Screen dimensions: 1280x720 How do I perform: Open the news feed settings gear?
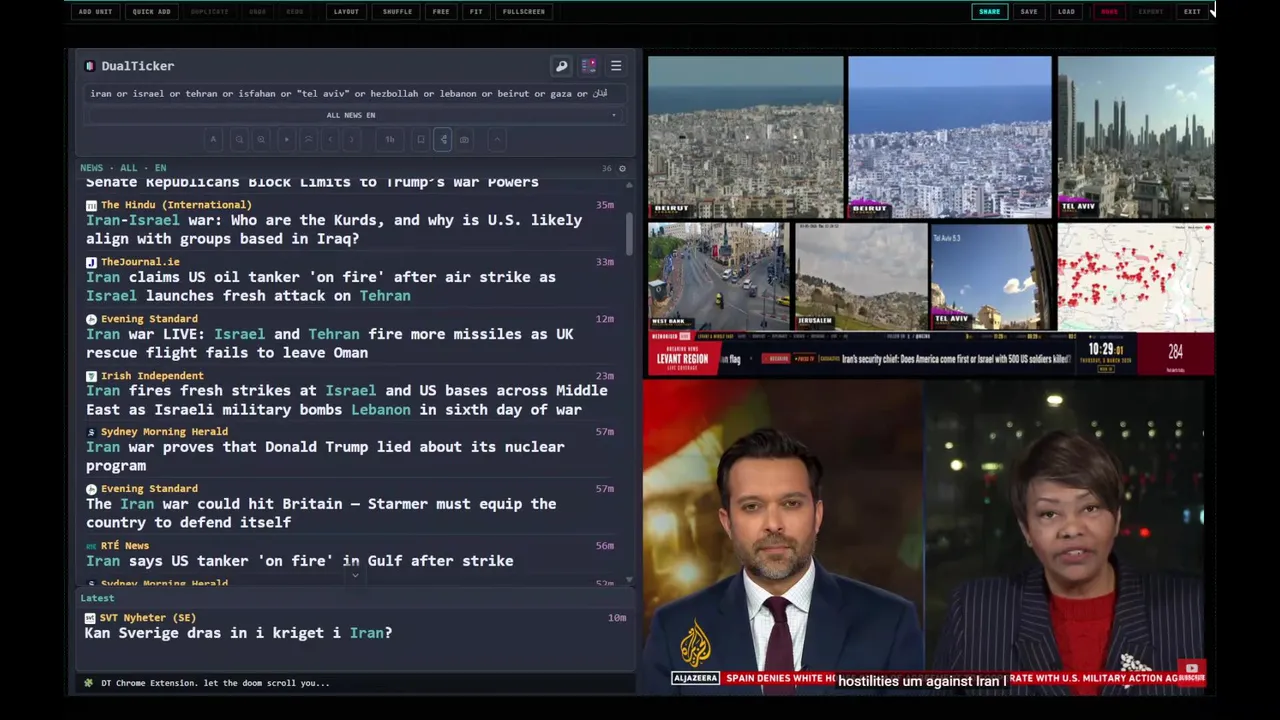[622, 168]
